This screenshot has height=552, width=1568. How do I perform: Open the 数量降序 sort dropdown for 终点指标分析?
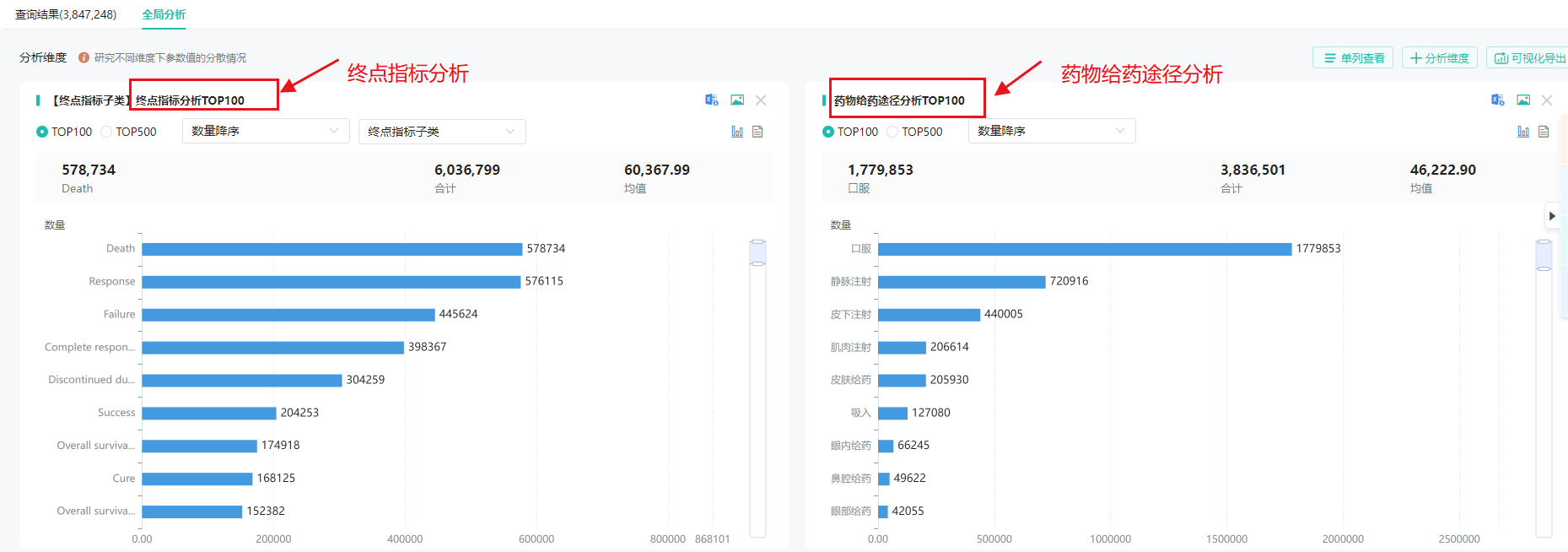pyautogui.click(x=265, y=131)
